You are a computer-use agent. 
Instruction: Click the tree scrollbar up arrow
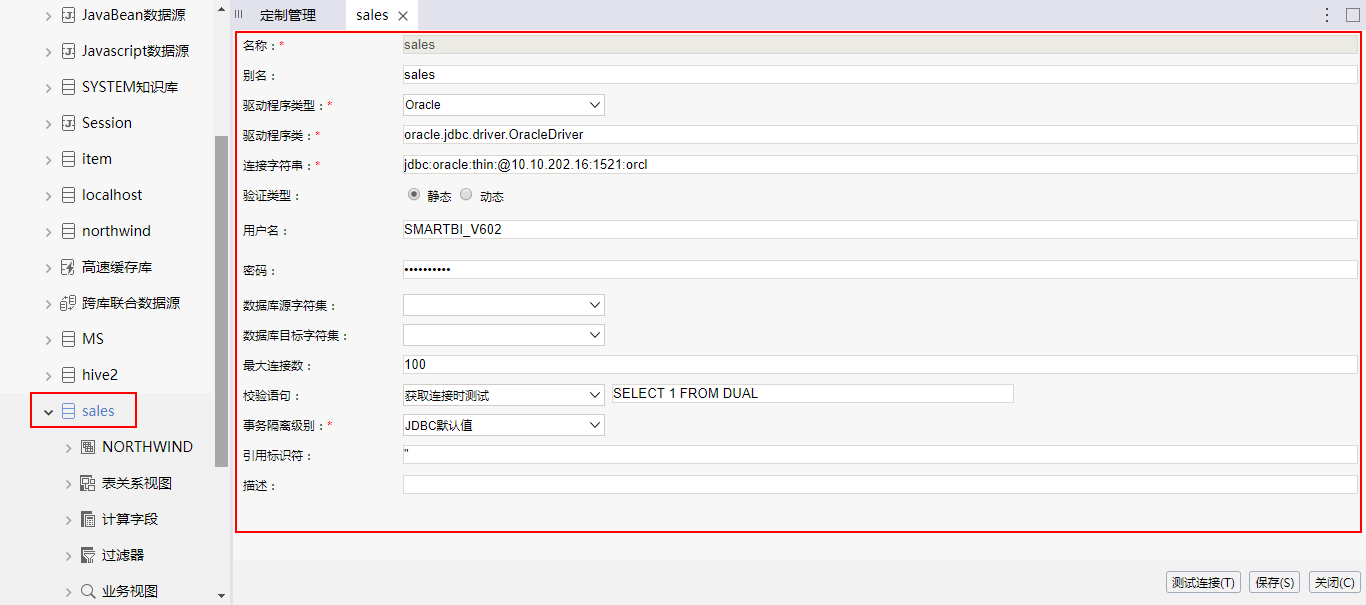(x=222, y=9)
